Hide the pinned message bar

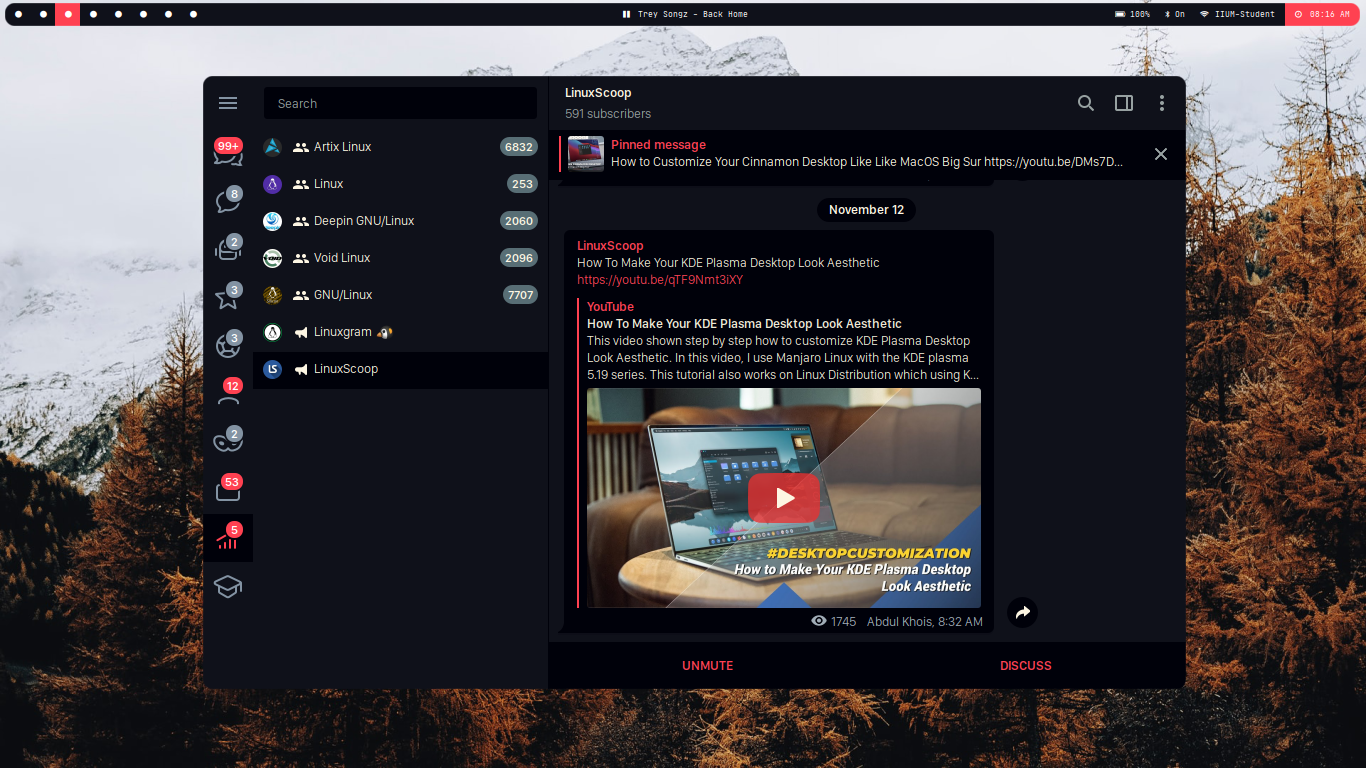point(1161,154)
